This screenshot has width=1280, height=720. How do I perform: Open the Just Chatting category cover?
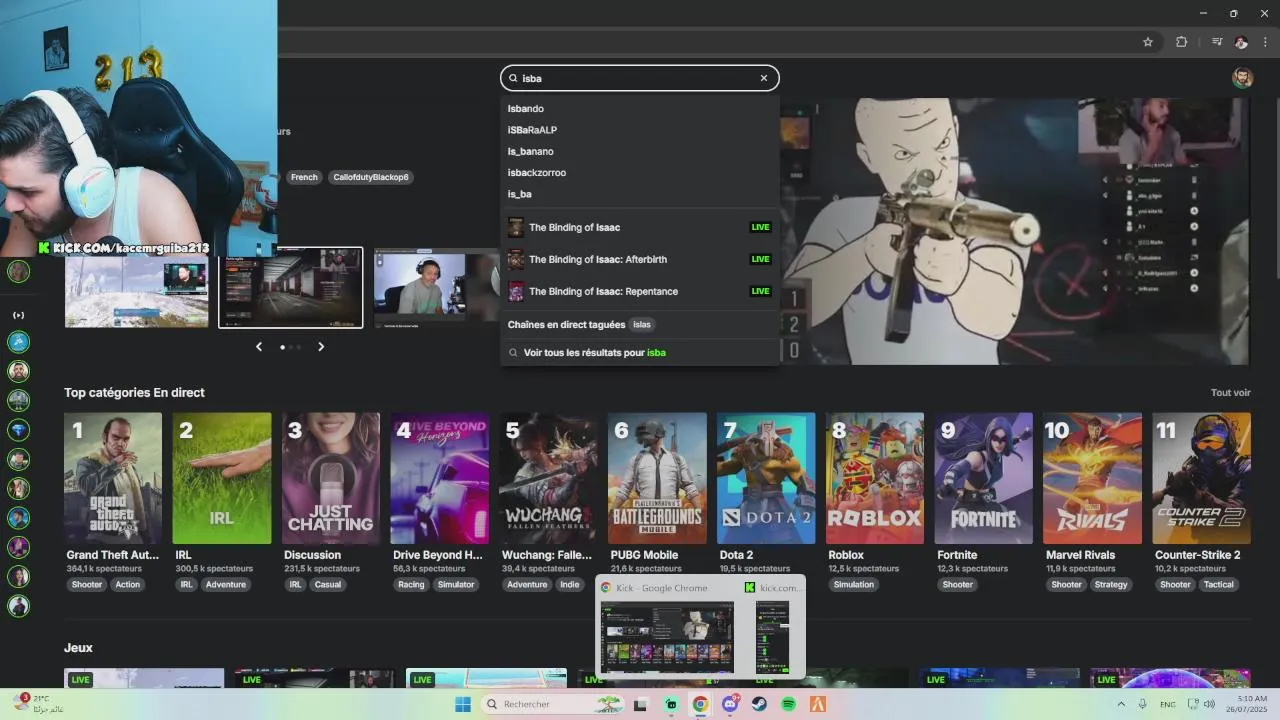(x=331, y=478)
